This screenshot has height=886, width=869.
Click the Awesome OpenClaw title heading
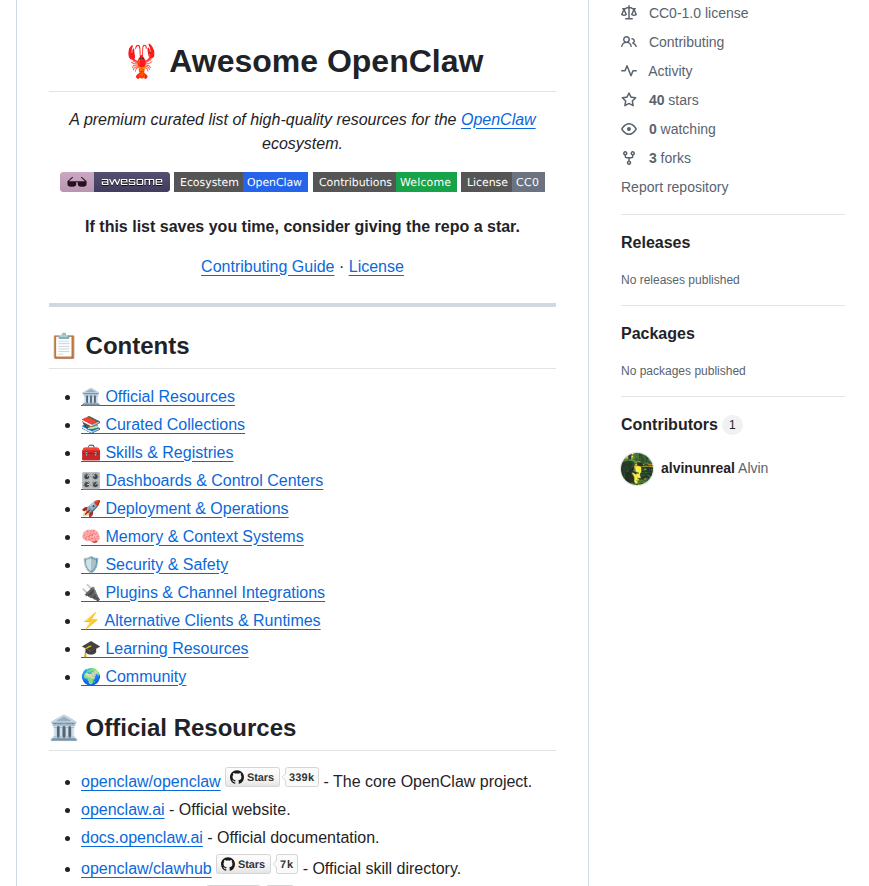(x=326, y=61)
